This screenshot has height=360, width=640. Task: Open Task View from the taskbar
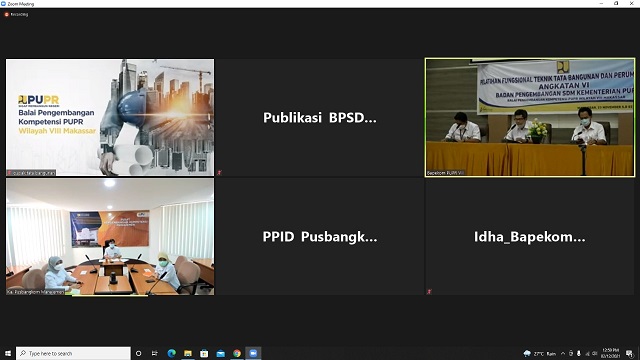click(x=155, y=353)
